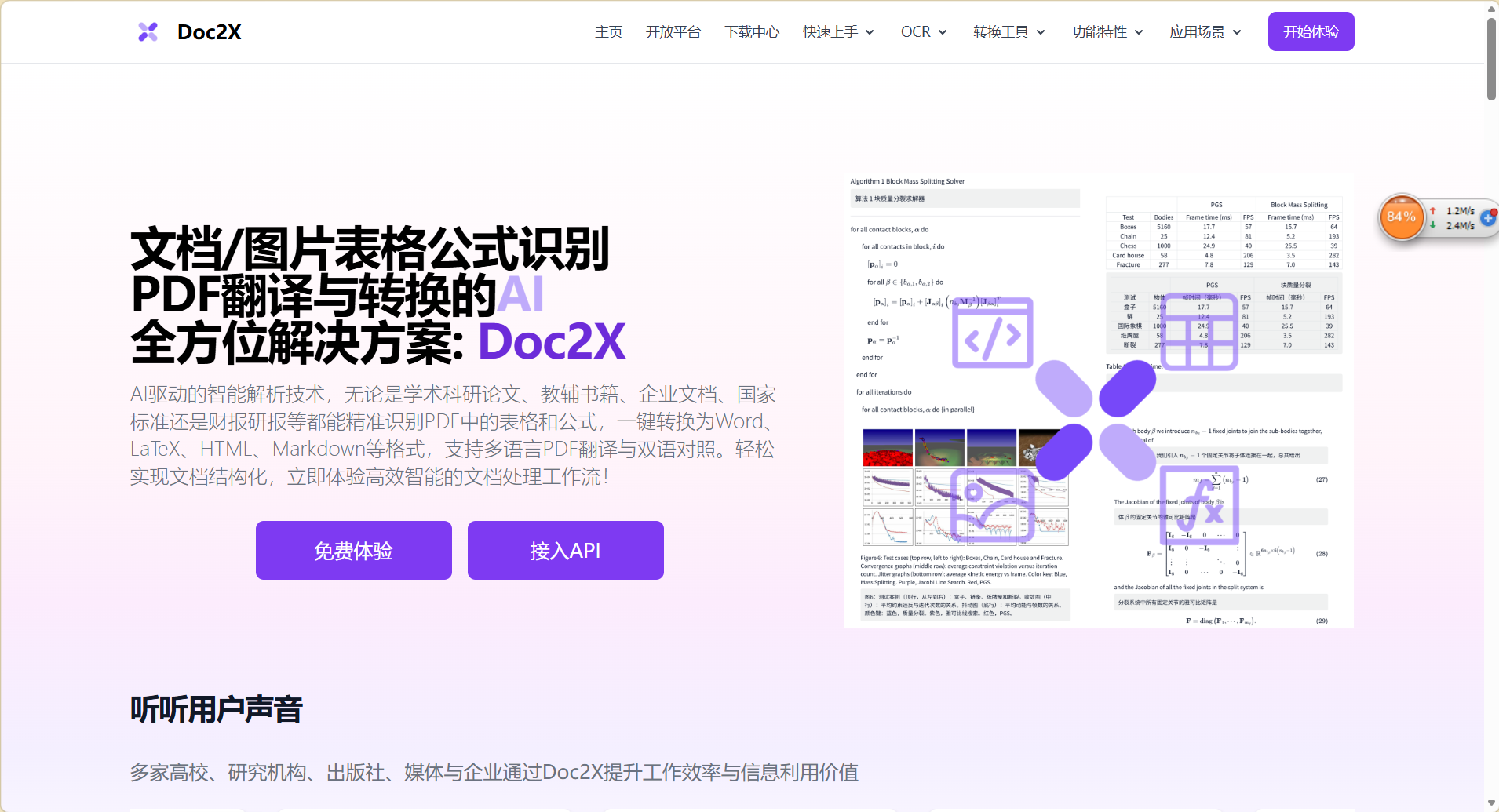Click the blue plus icon on speed widget
Viewport: 1499px width, 812px height.
(x=1487, y=218)
